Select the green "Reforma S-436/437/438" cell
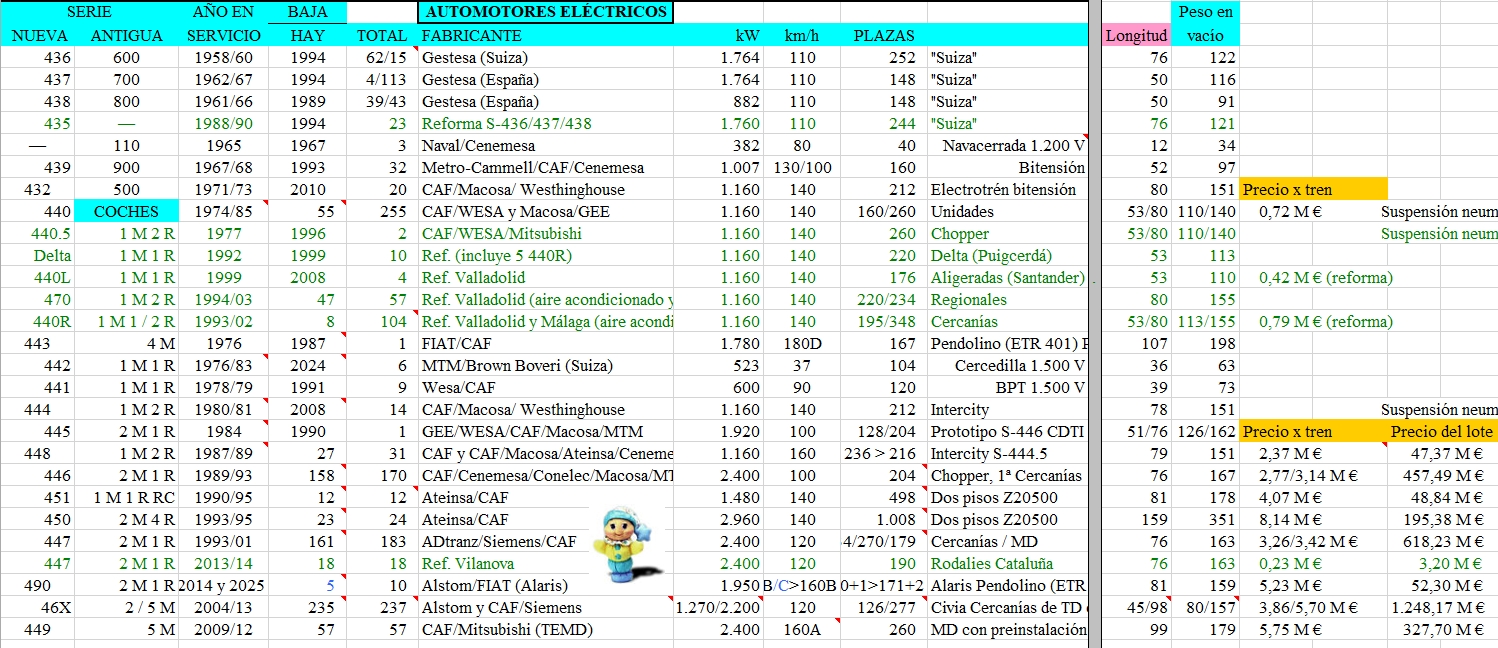 coord(507,124)
